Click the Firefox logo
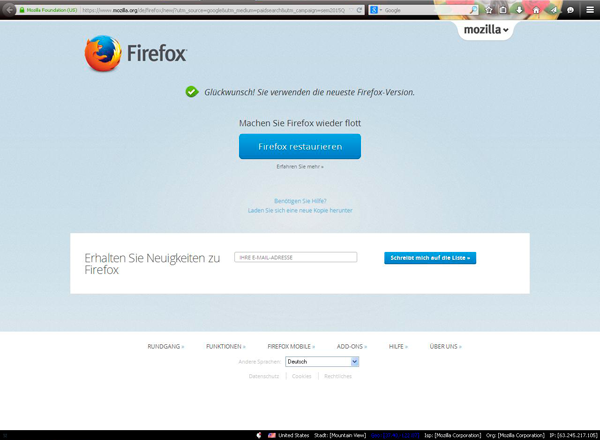Image resolution: width=600 pixels, height=440 pixels. (135, 53)
